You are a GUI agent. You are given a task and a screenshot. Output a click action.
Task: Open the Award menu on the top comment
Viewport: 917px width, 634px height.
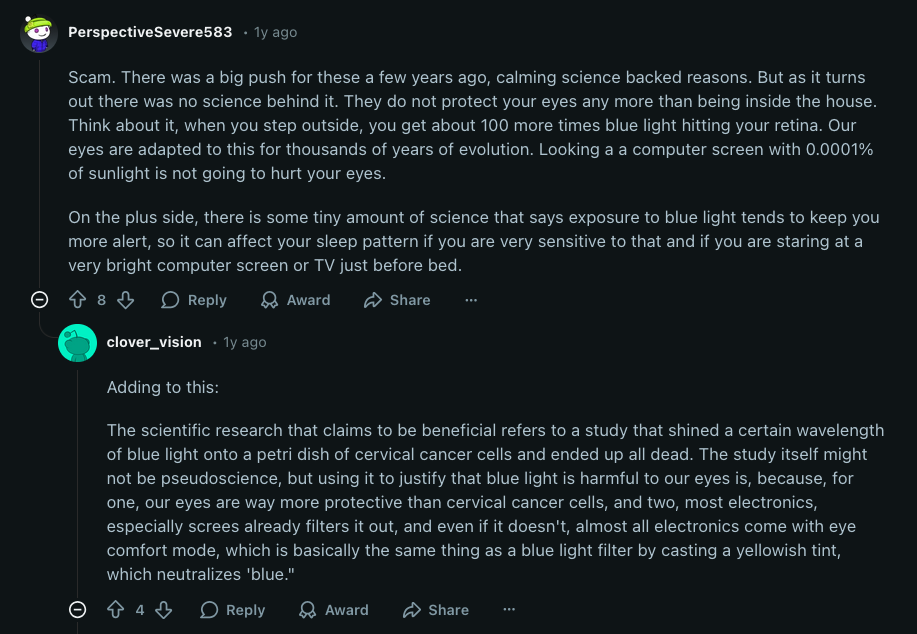point(295,300)
